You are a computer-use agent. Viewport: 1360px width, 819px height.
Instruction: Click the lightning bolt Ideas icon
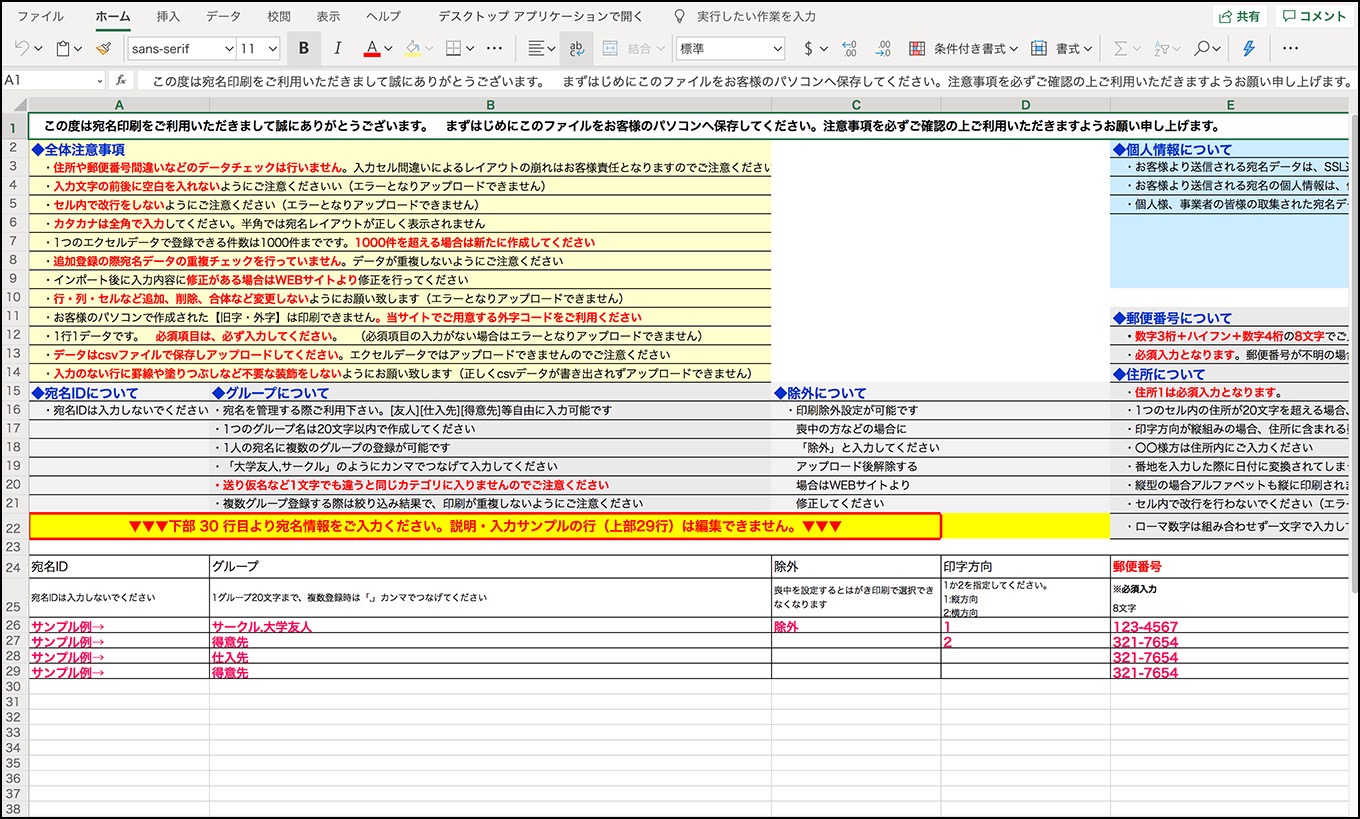(x=1249, y=48)
